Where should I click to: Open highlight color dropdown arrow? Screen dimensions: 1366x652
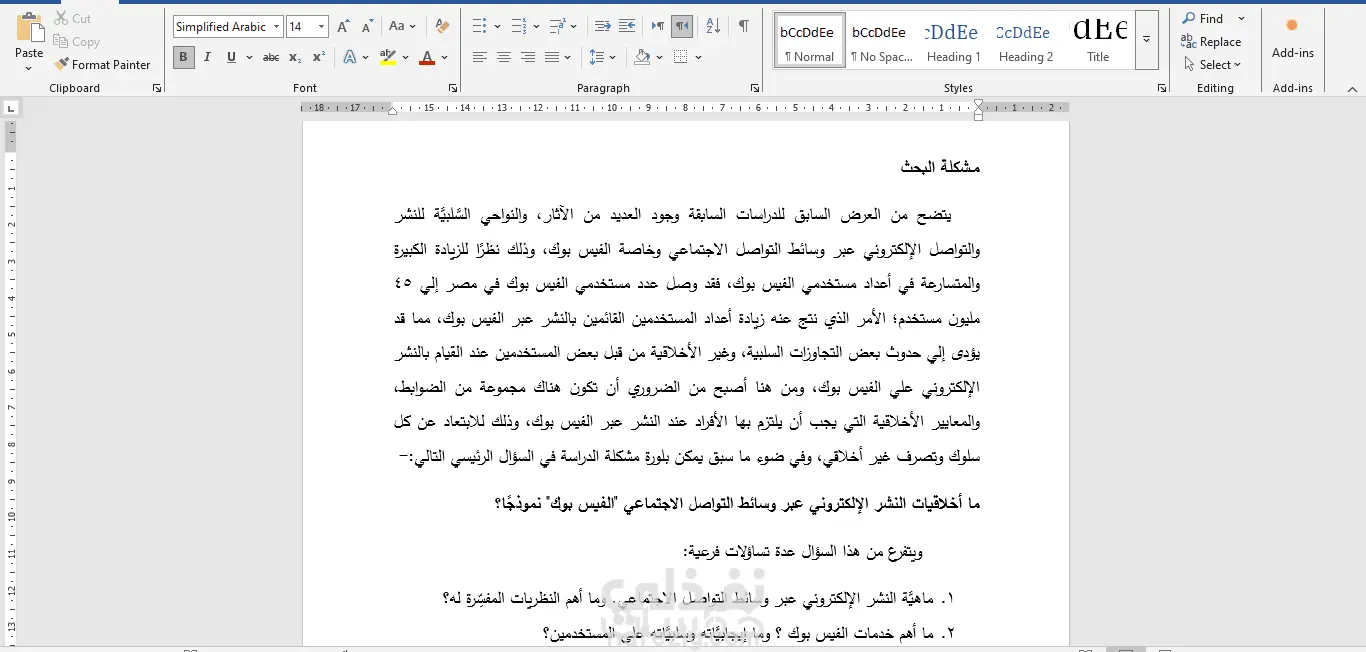[405, 57]
